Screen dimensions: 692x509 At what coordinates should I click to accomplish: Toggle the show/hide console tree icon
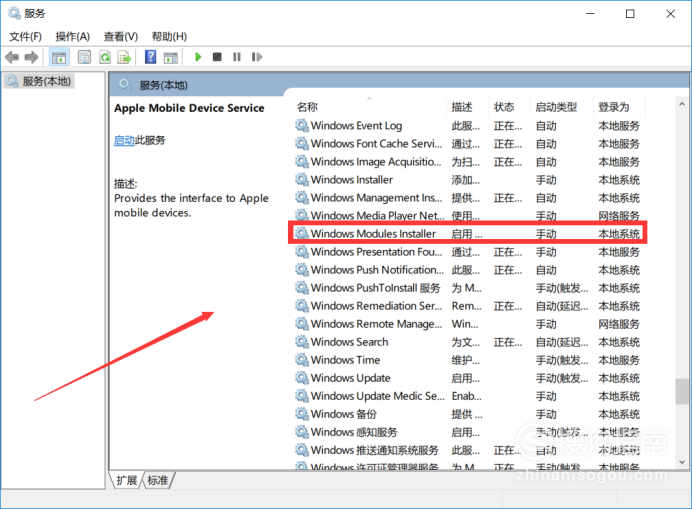tap(59, 57)
